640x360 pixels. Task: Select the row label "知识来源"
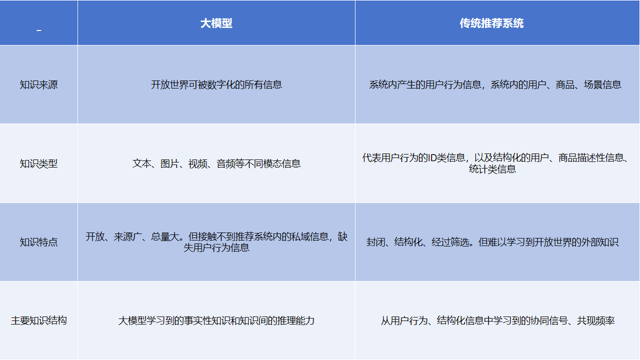tap(39, 84)
